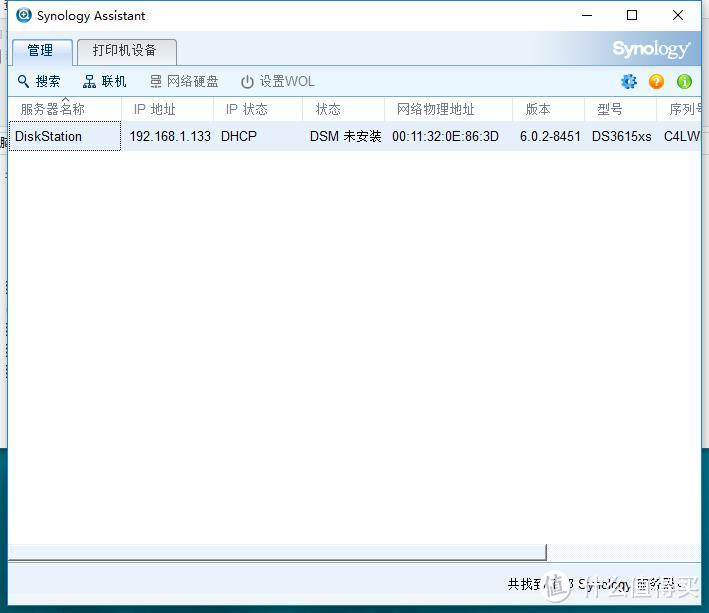Close the Synology Assistant window
The height and width of the screenshot is (613, 709).
tap(677, 15)
